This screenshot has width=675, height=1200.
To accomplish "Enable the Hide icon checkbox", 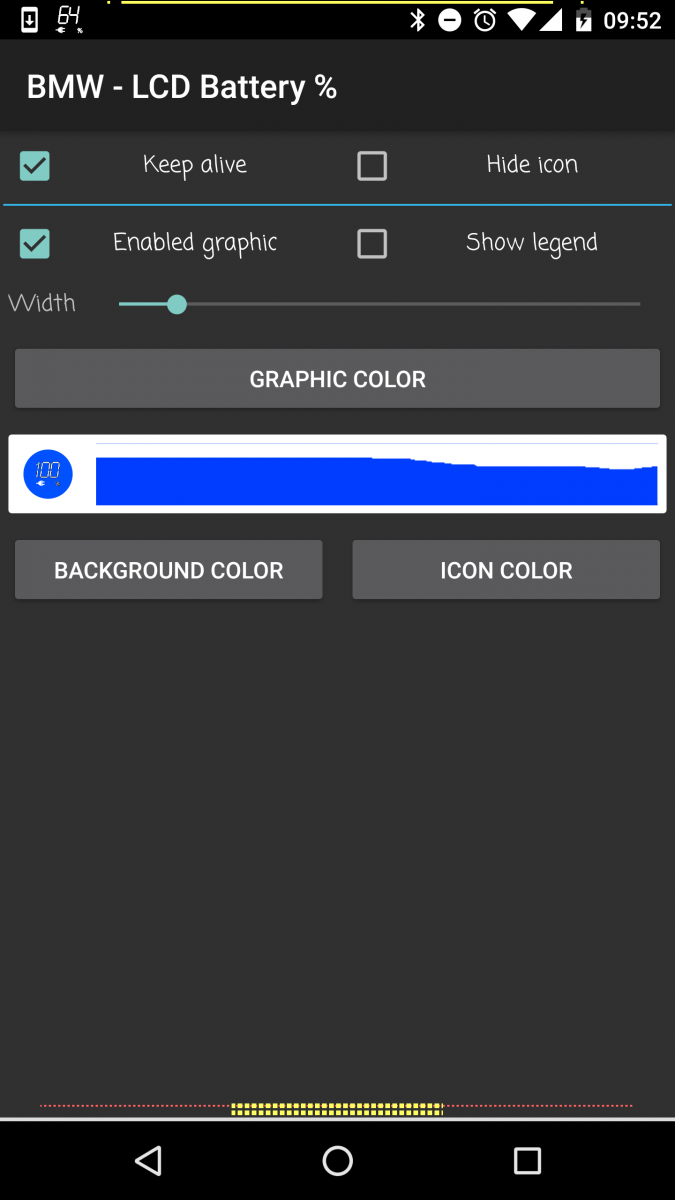I will pyautogui.click(x=372, y=166).
